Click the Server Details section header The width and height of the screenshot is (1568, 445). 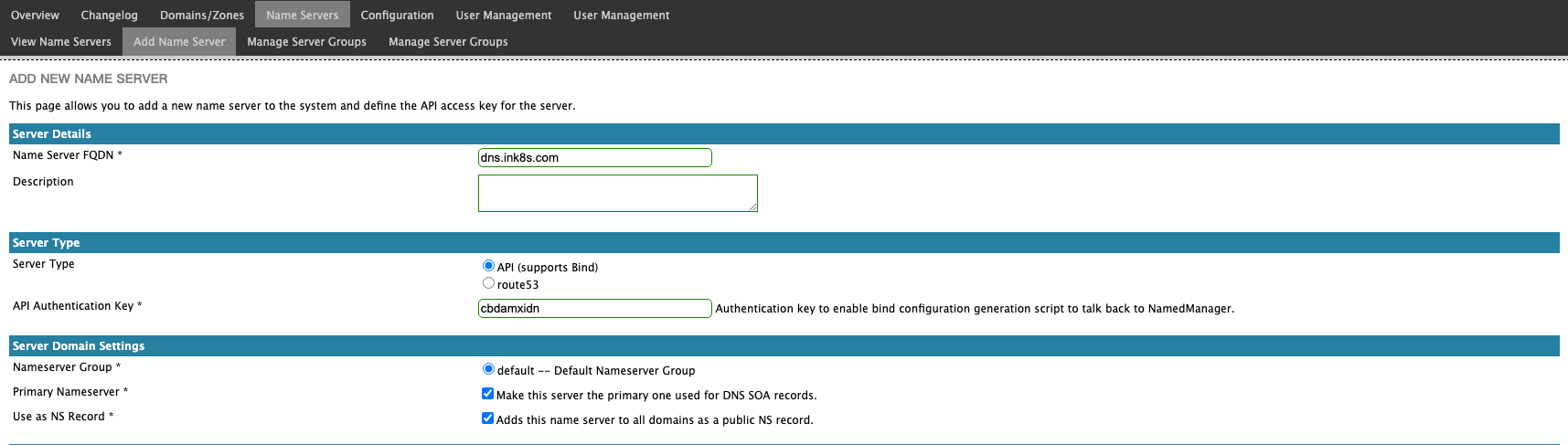[x=784, y=133]
